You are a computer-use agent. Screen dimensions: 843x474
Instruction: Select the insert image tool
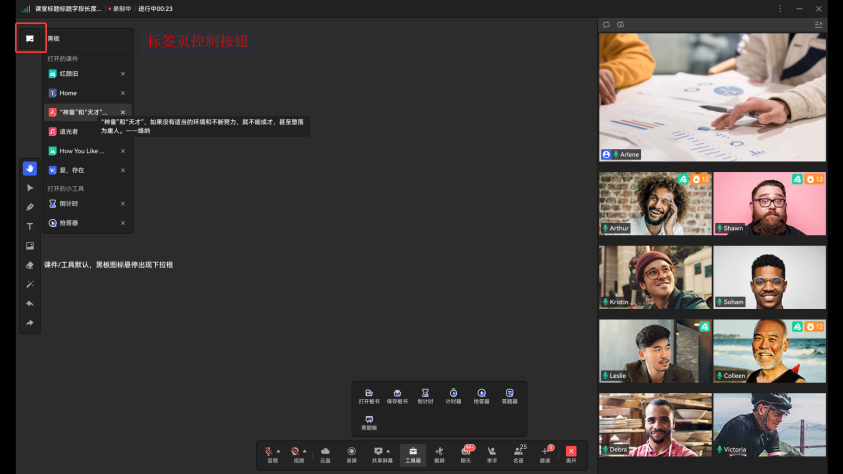click(30, 246)
